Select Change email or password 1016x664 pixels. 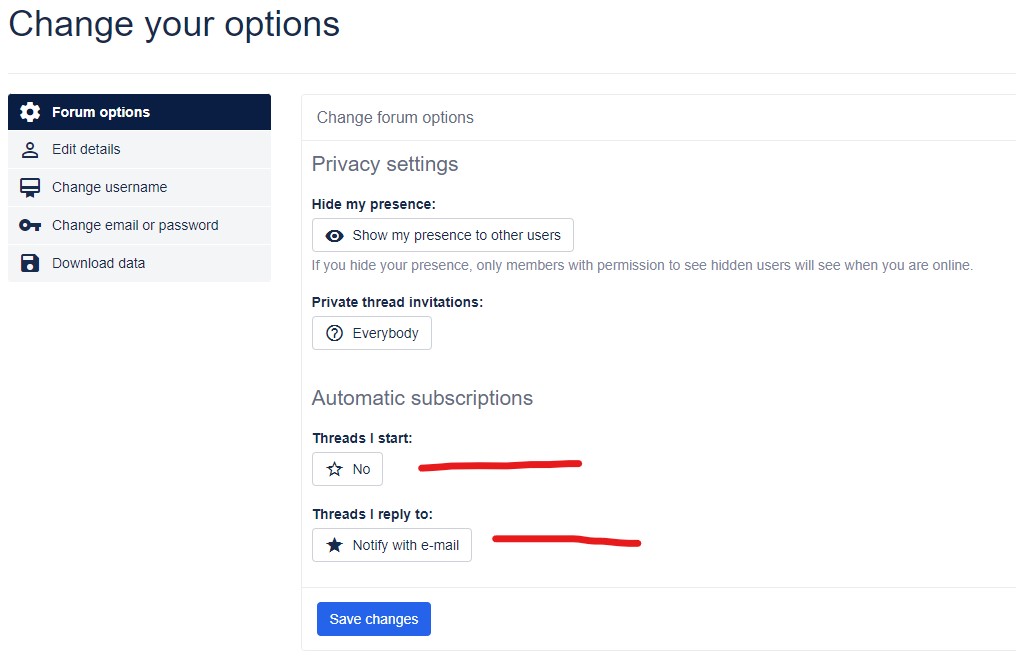[139, 225]
